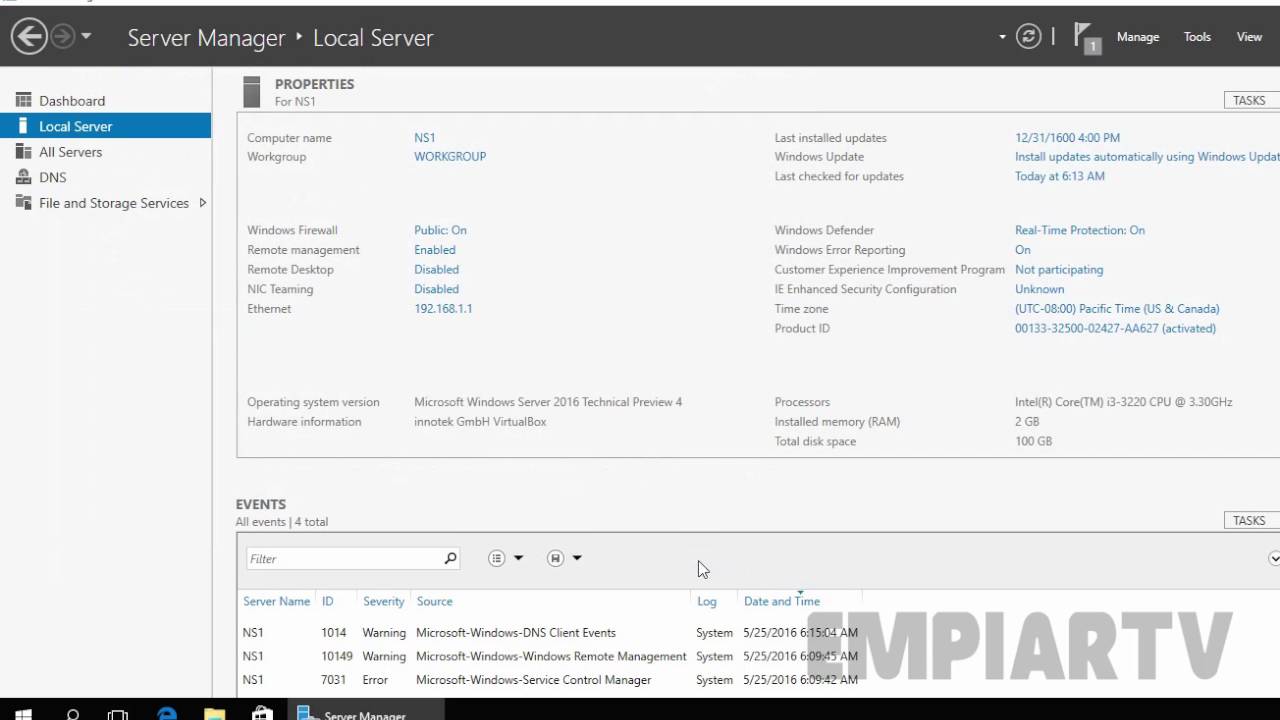Screen dimensions: 1280x720
Task: Select the DNS Client Events warning row
Action: (550, 633)
